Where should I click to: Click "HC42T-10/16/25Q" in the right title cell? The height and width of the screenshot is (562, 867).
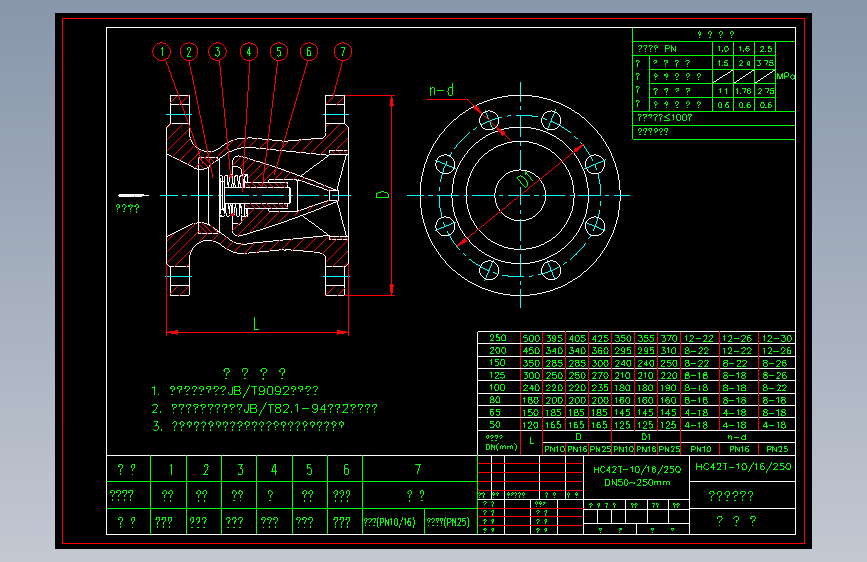click(743, 467)
